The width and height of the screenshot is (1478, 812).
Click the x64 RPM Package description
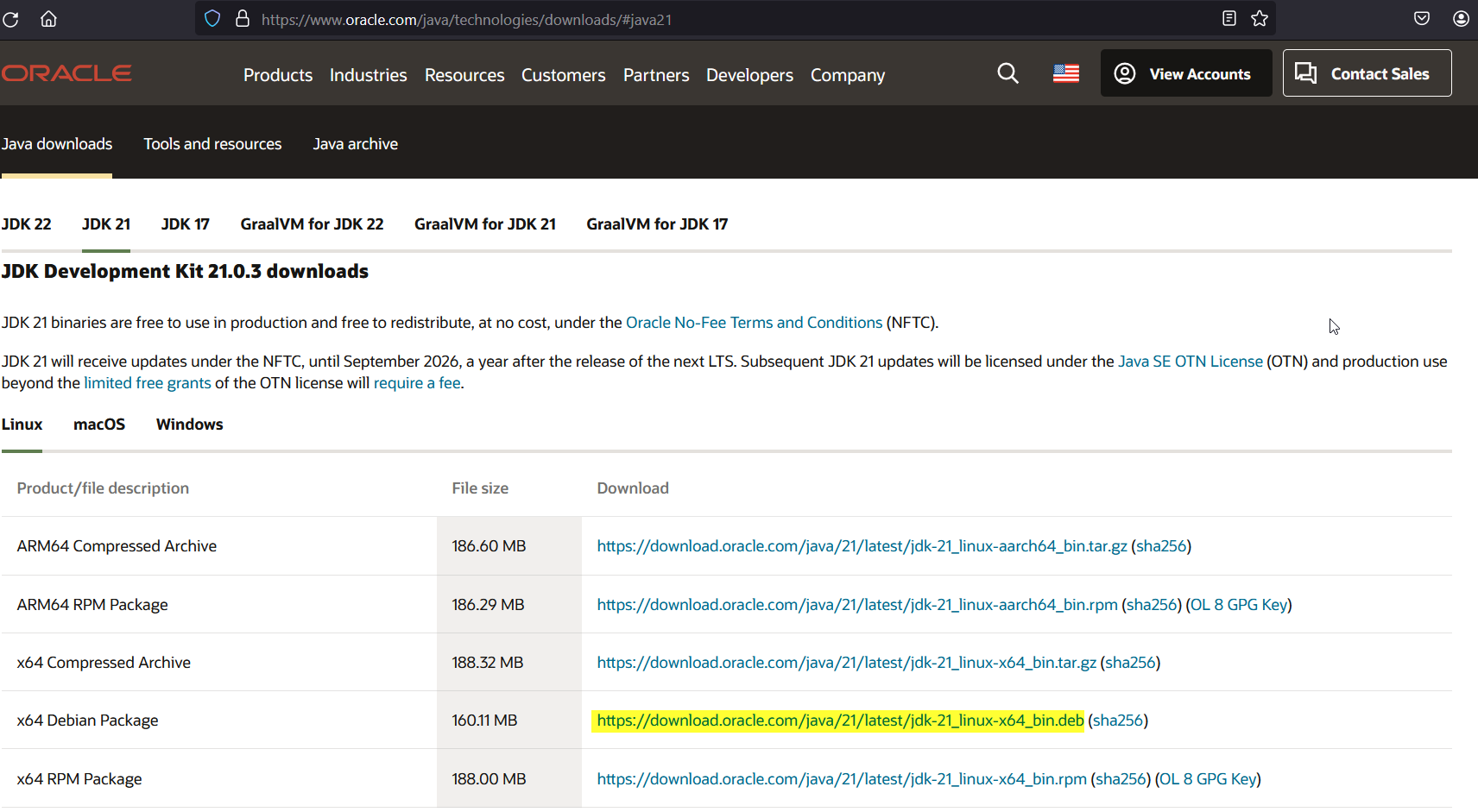click(79, 779)
